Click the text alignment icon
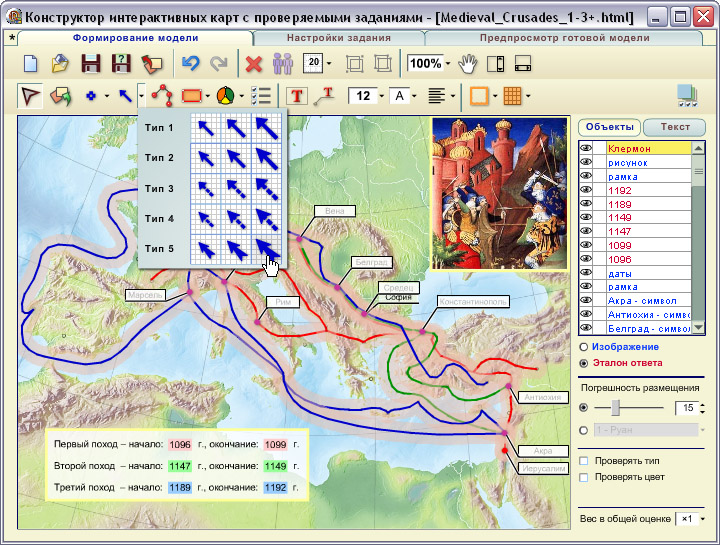The height and width of the screenshot is (545, 720). pyautogui.click(x=436, y=96)
